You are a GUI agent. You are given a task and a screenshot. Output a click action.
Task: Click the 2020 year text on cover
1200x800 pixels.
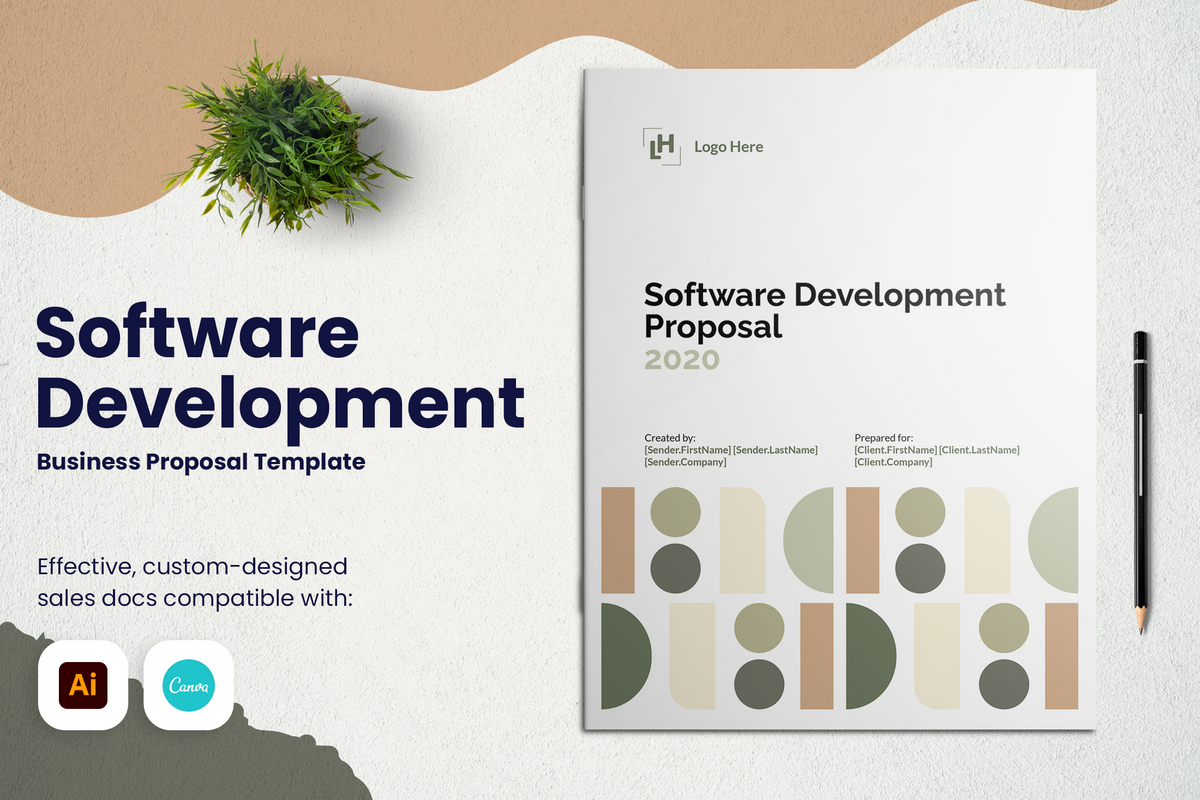click(x=681, y=359)
